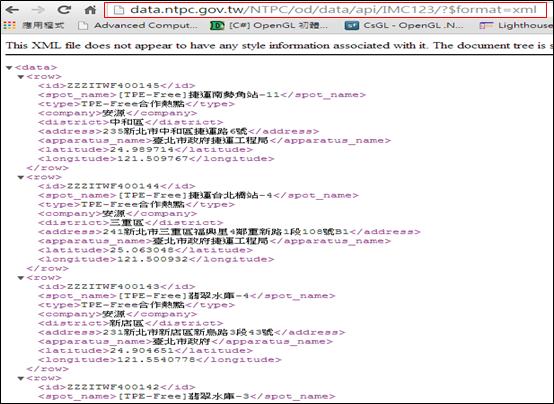The height and width of the screenshot is (404, 554).
Task: Open the Lighthouse bookmark
Action: 516,26
